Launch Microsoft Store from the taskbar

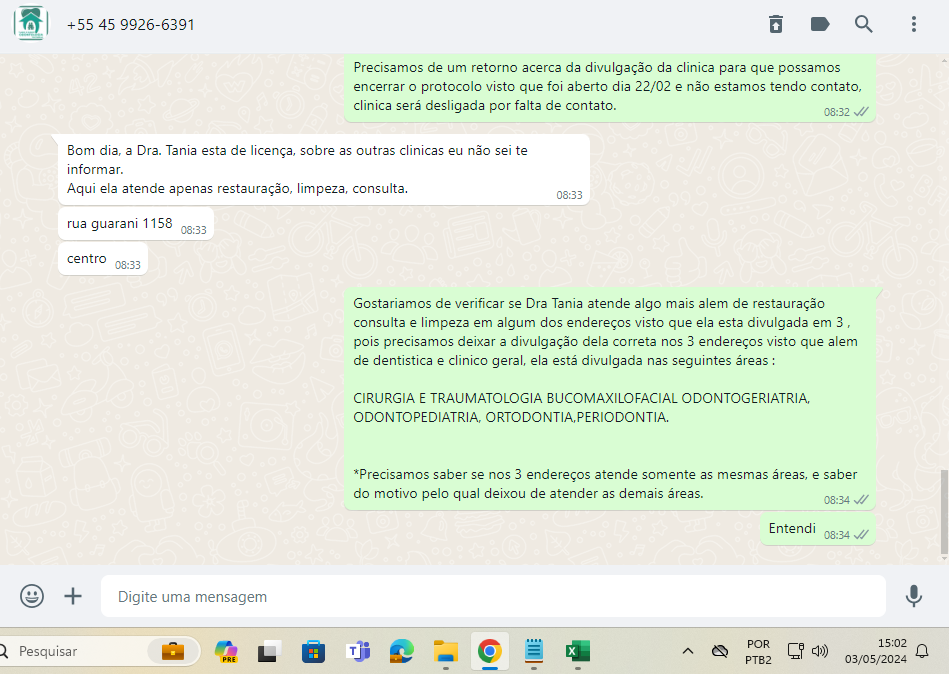click(314, 651)
